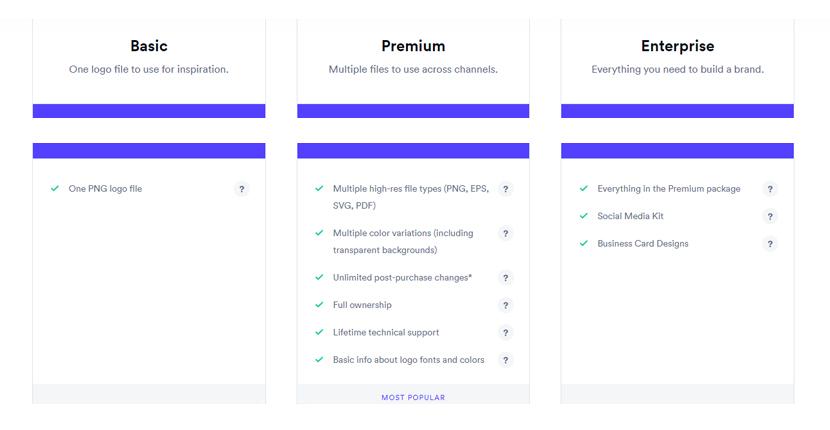
Task: Click the Most Popular label
Action: 413,398
